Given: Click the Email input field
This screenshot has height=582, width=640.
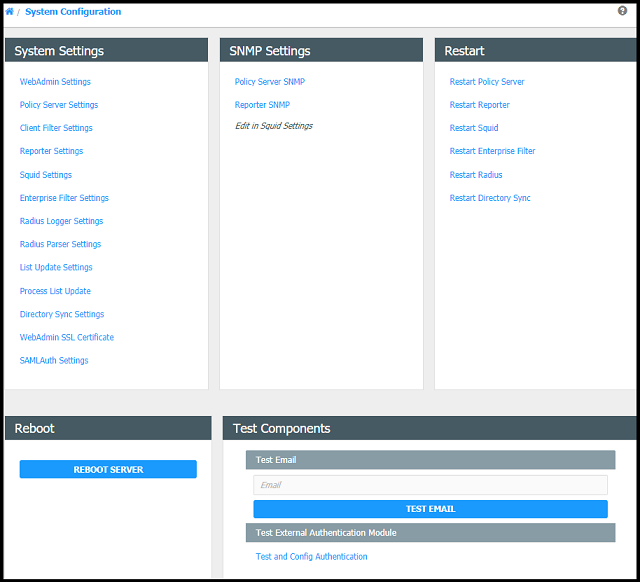Looking at the screenshot, I should pyautogui.click(x=430, y=485).
